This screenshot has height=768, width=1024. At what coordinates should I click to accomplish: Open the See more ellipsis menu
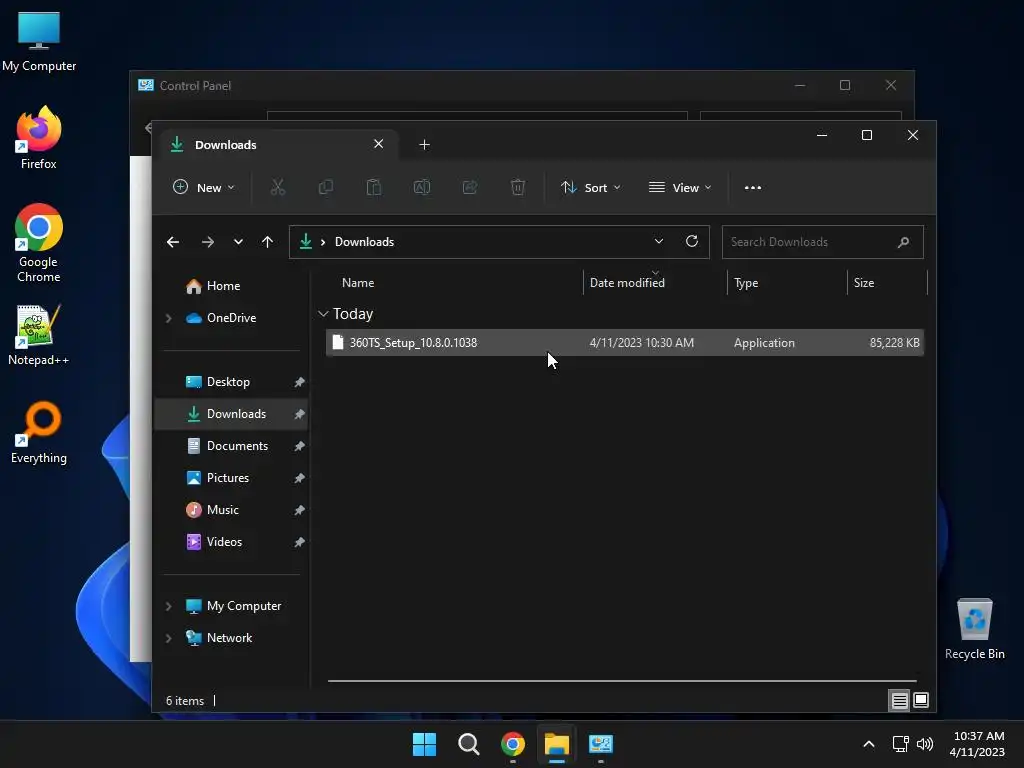[x=753, y=187]
